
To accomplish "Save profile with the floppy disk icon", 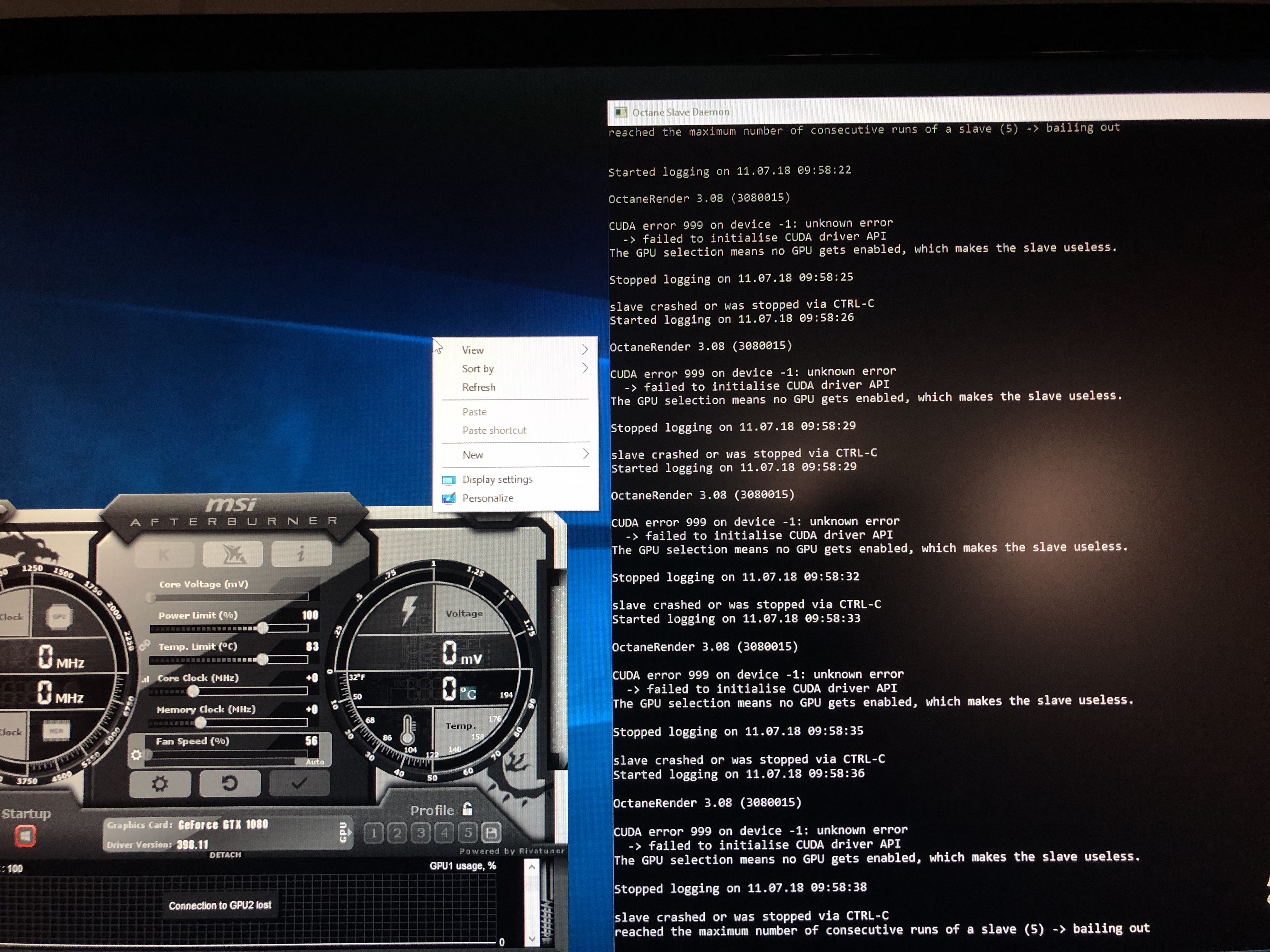I will pos(491,832).
